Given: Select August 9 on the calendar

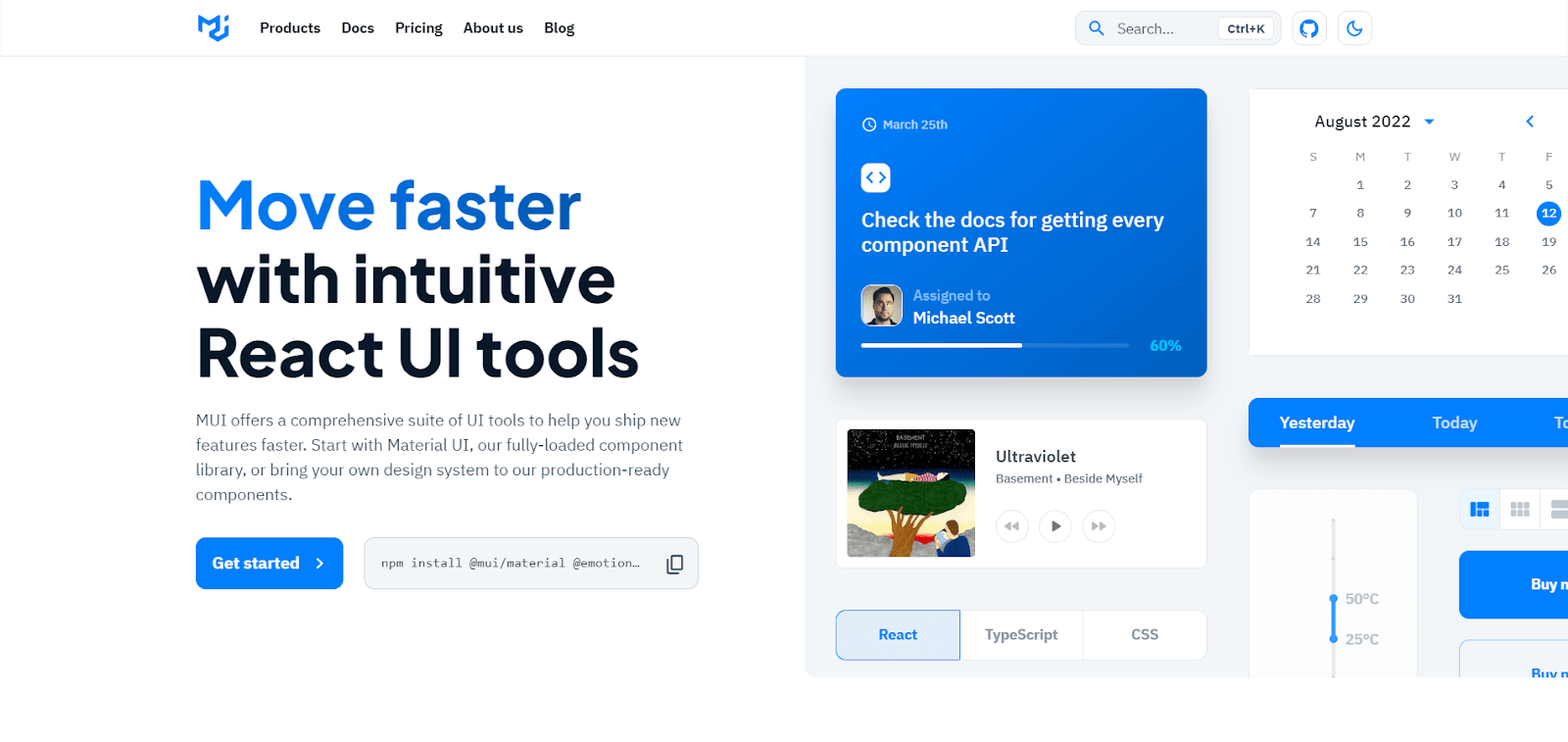Looking at the screenshot, I should click(1407, 213).
